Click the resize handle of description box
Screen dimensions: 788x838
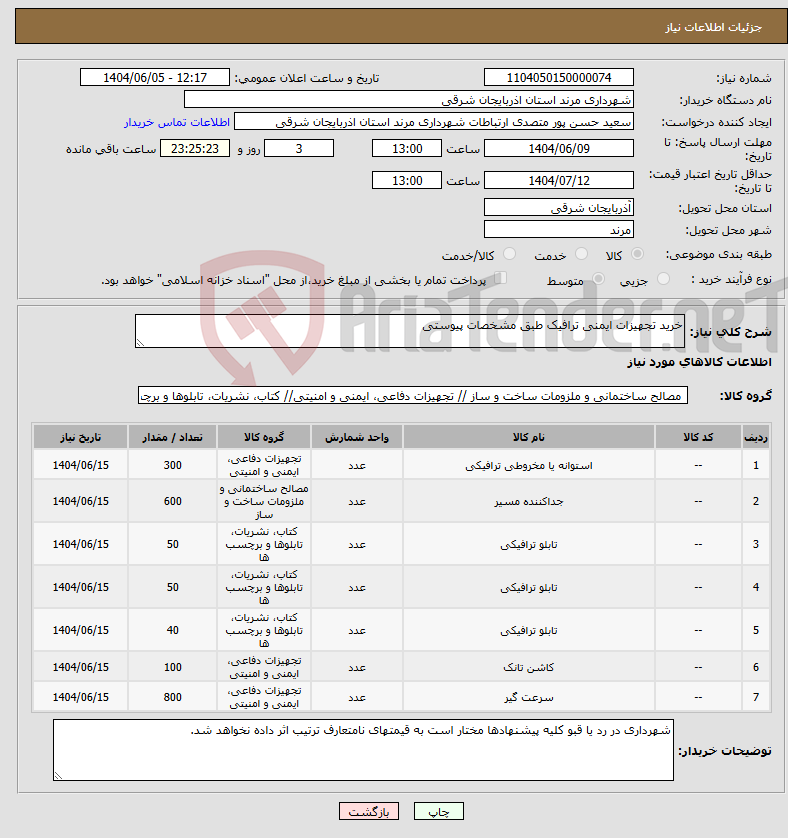tap(140, 343)
